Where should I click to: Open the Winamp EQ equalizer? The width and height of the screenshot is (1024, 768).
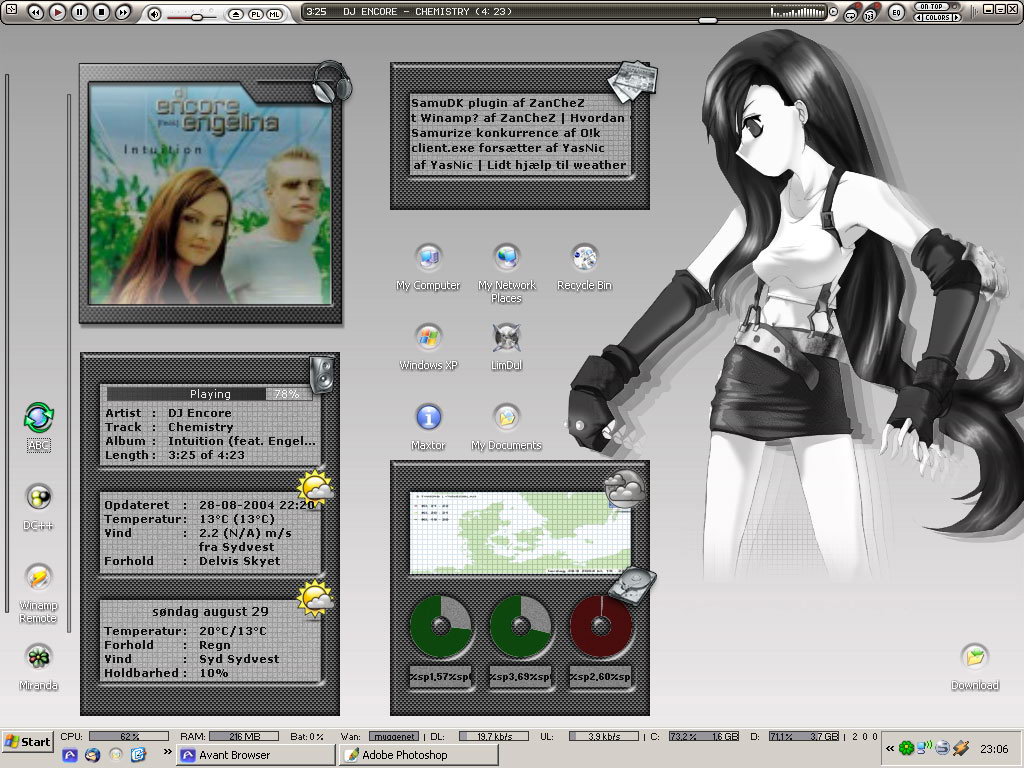point(897,12)
